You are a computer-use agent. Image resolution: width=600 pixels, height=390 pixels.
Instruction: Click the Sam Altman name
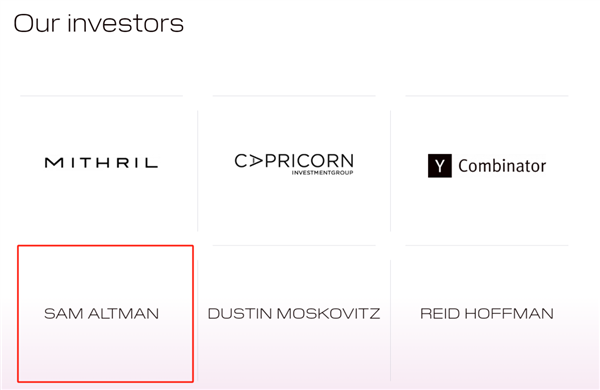[x=101, y=314]
